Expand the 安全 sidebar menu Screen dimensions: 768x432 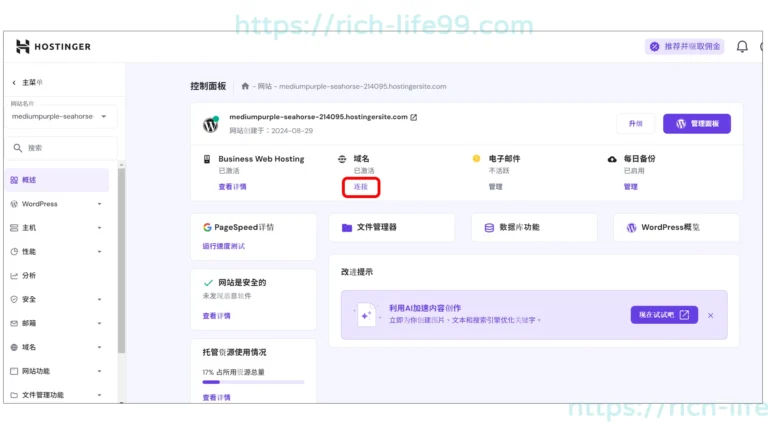point(99,299)
